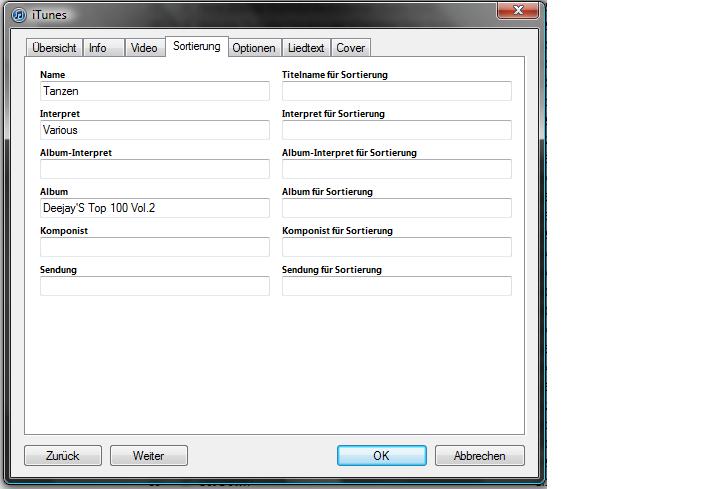Click the Weiter button
Screen dimensions: 720x489
tap(149, 455)
